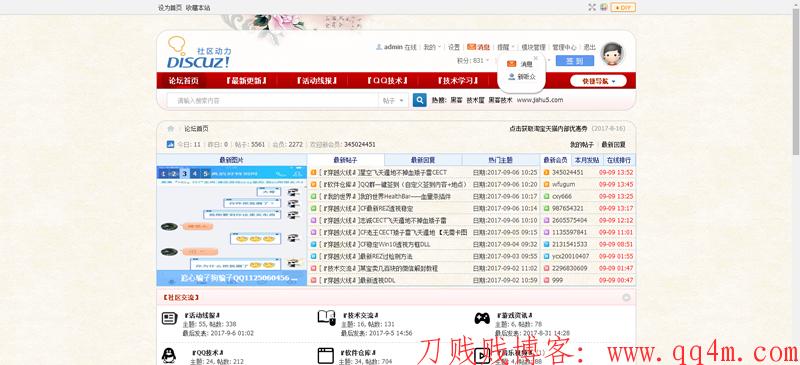Click the Discuz! logo
Screen dimensions: 800x365
click(199, 53)
